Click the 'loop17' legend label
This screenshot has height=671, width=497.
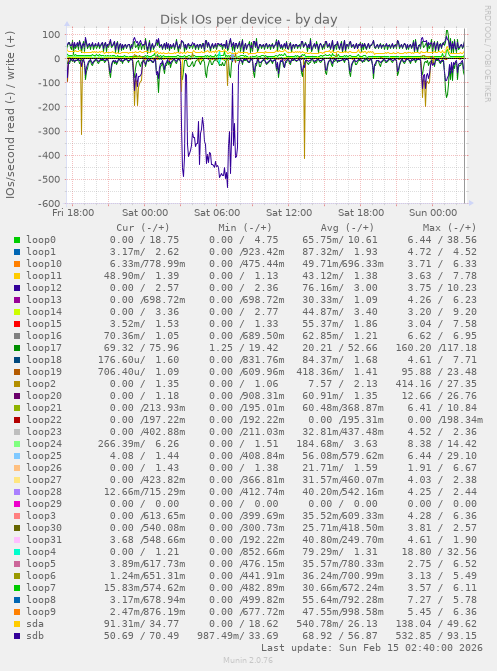(44, 348)
